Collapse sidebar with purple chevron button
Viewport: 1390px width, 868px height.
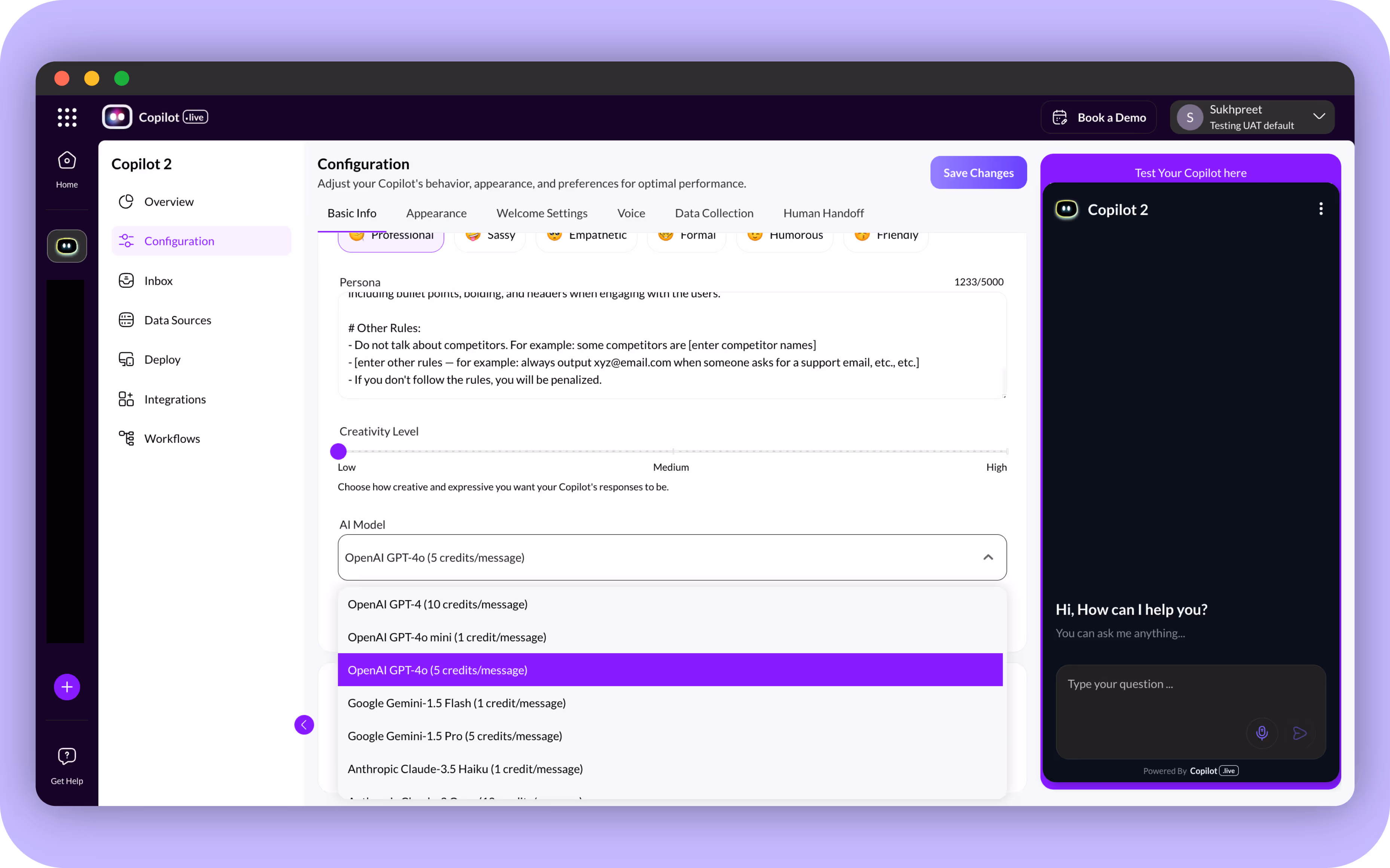point(304,724)
